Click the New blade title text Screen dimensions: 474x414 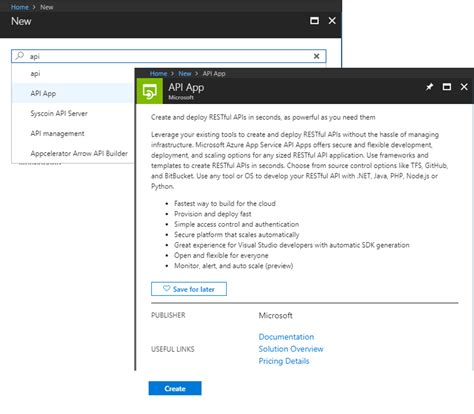[x=21, y=21]
